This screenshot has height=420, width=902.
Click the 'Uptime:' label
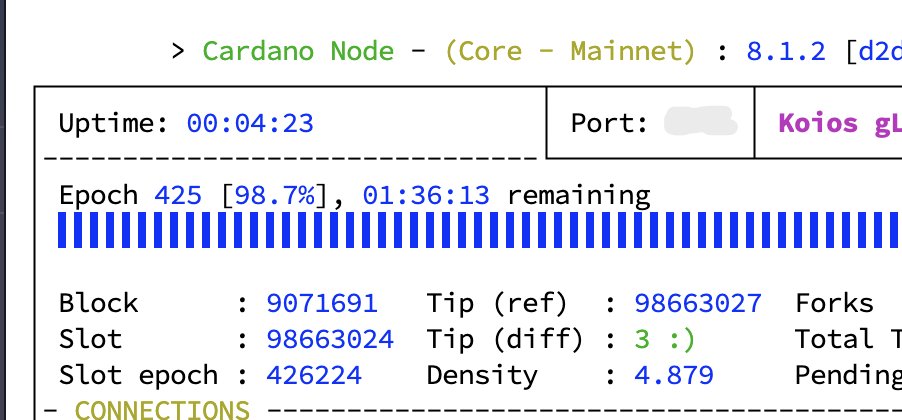click(114, 123)
